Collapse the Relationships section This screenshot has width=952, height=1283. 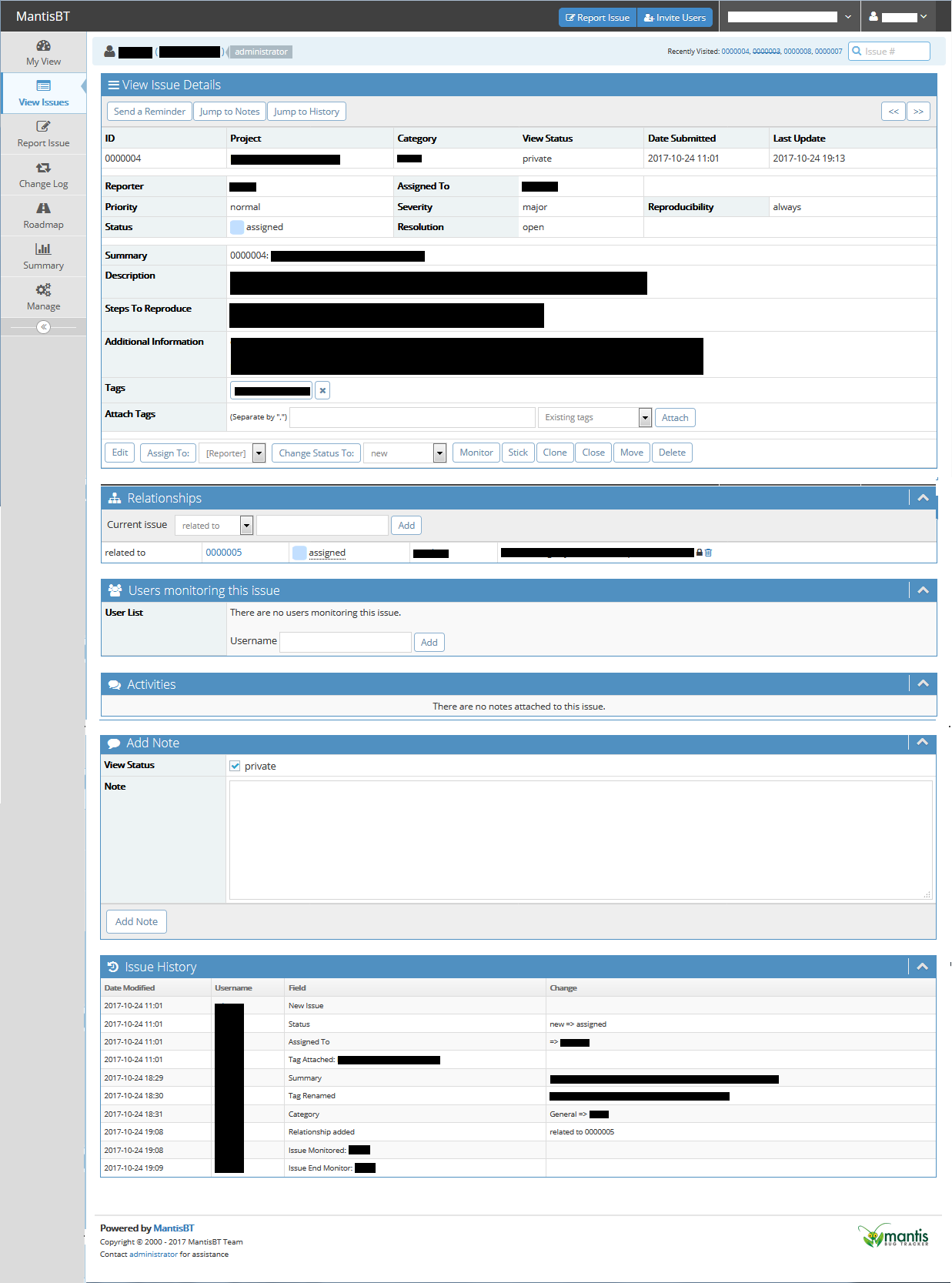(x=923, y=498)
